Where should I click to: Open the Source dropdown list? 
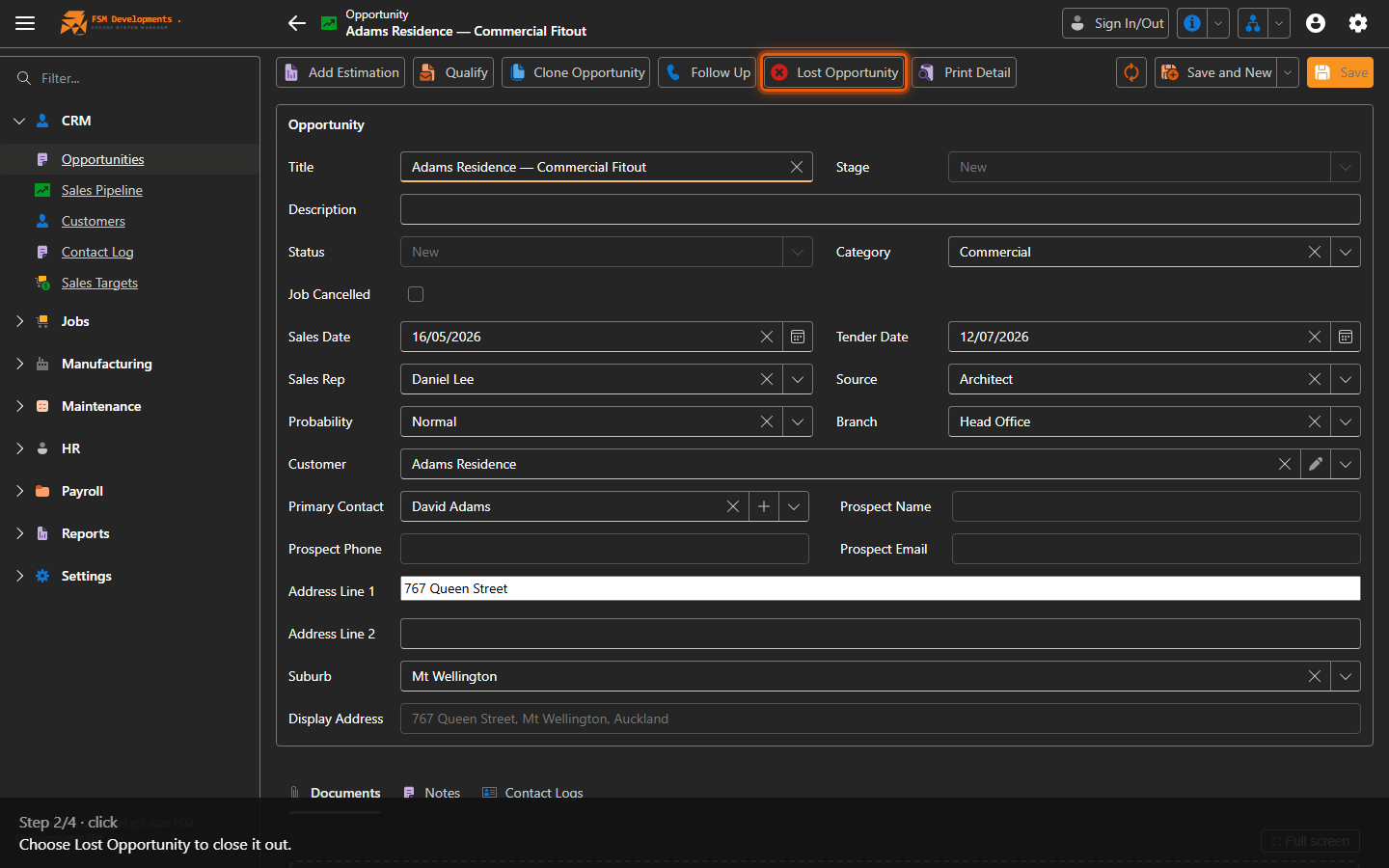(1346, 379)
